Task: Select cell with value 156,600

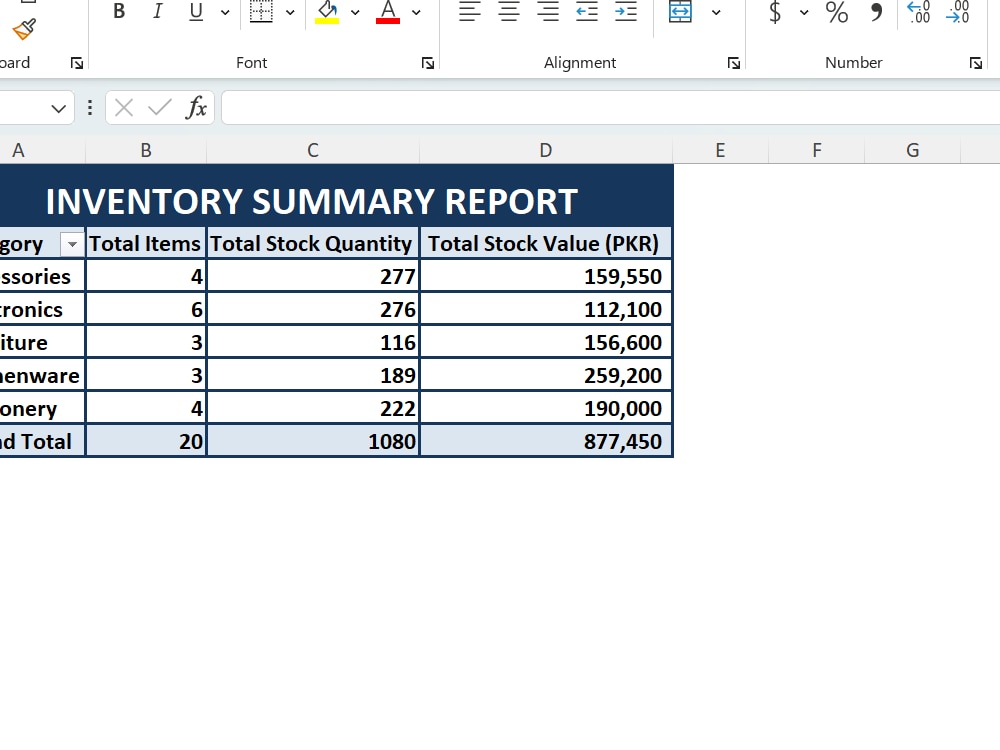Action: 546,342
